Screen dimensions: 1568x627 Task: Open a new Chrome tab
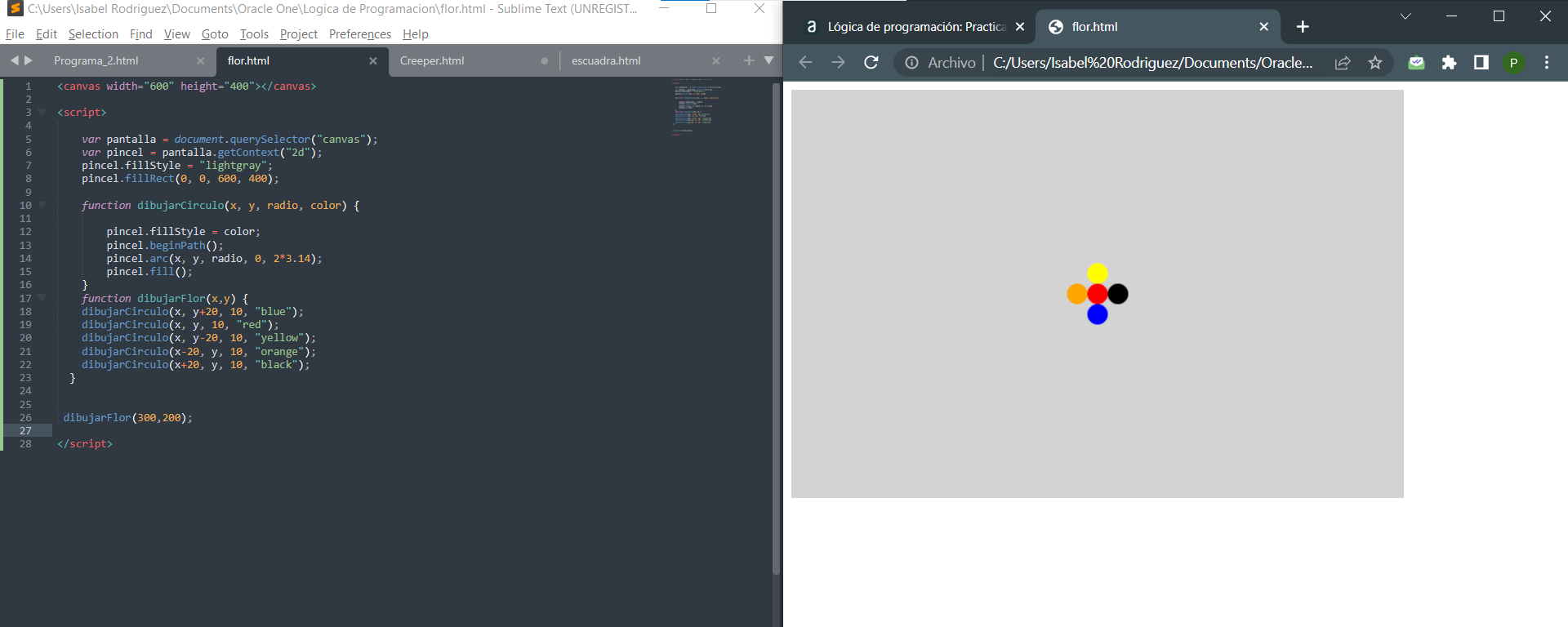[1303, 27]
